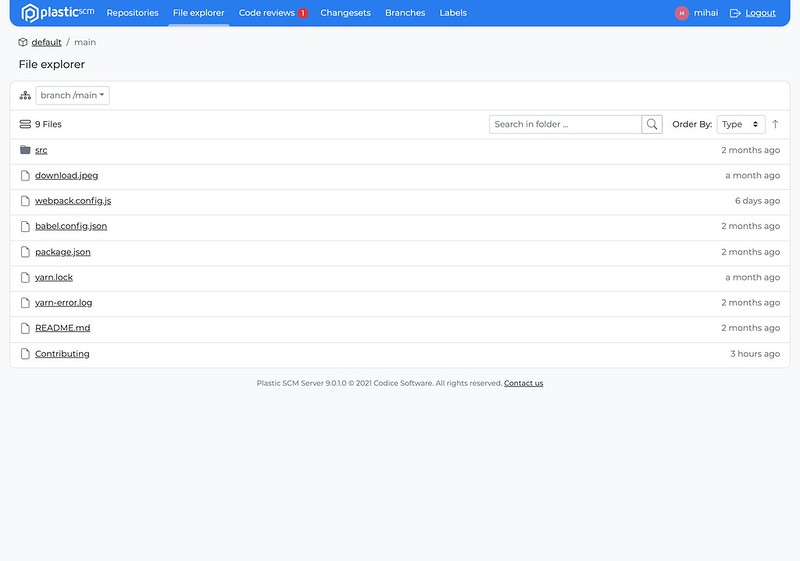Focus the Search in folder field
Image resolution: width=800 pixels, height=561 pixels.
(565, 124)
